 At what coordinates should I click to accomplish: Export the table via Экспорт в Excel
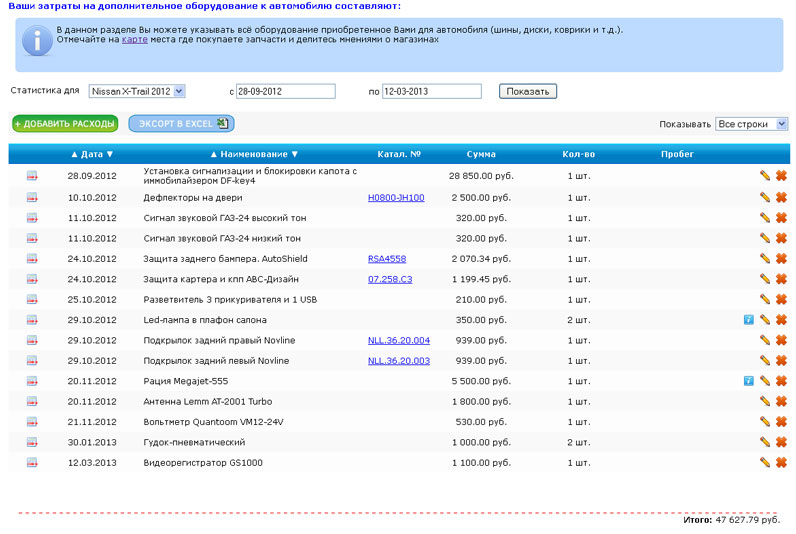point(181,124)
